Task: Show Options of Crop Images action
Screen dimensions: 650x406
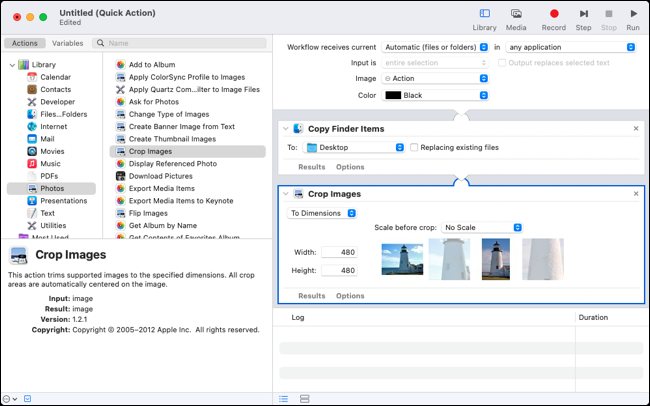Action: point(350,296)
